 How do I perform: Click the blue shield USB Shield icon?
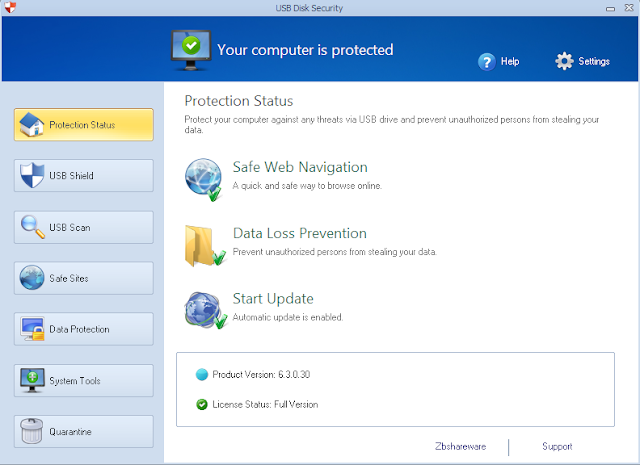32,176
